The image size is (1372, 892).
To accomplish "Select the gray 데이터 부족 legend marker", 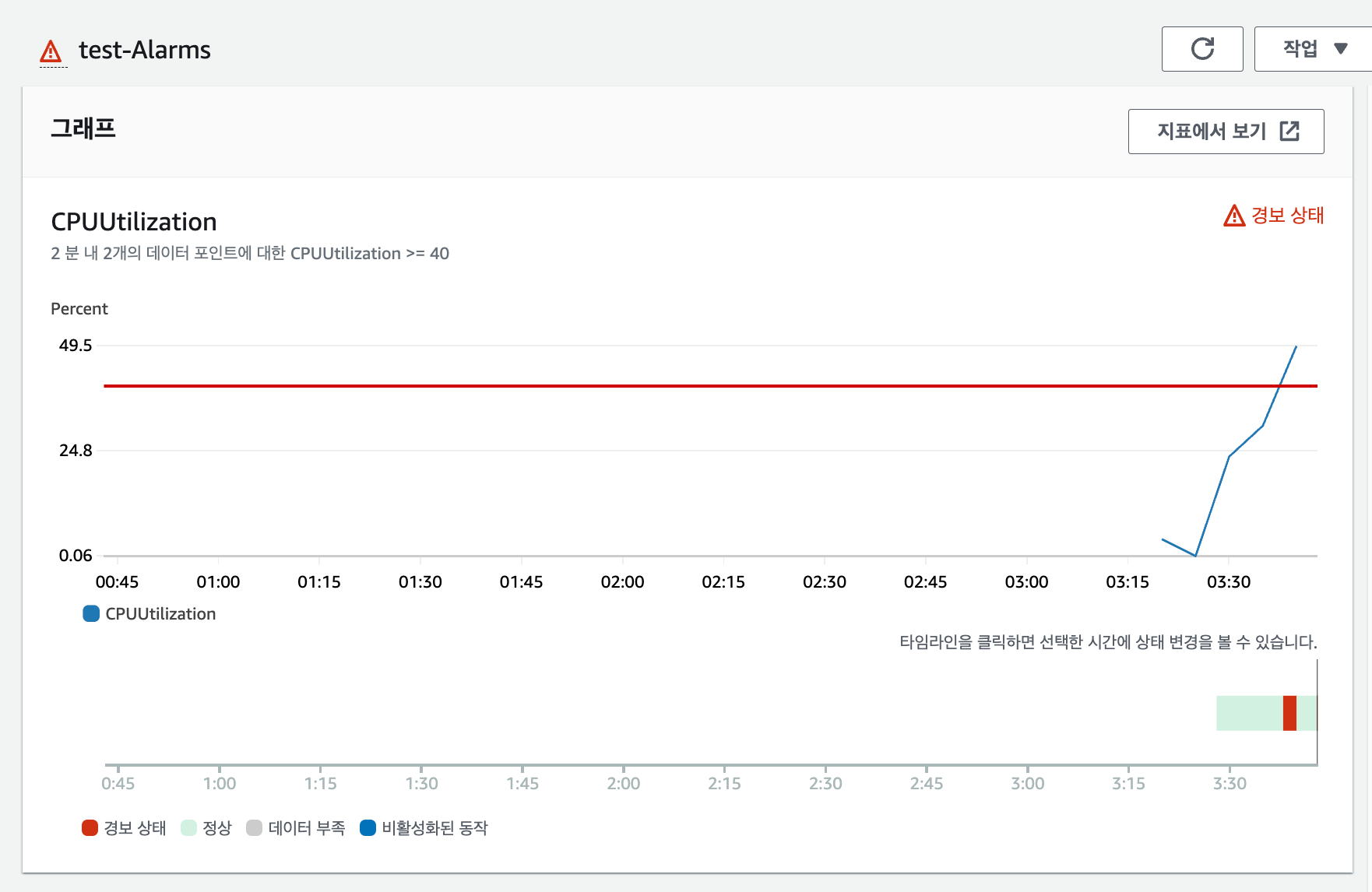I will tap(254, 827).
